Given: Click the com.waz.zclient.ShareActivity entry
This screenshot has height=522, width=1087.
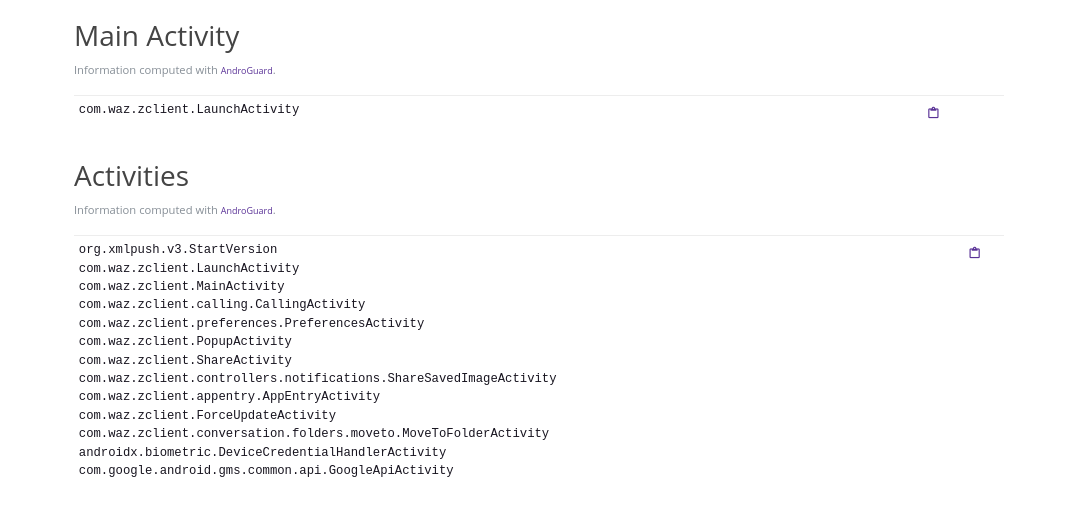Looking at the screenshot, I should point(185,361).
